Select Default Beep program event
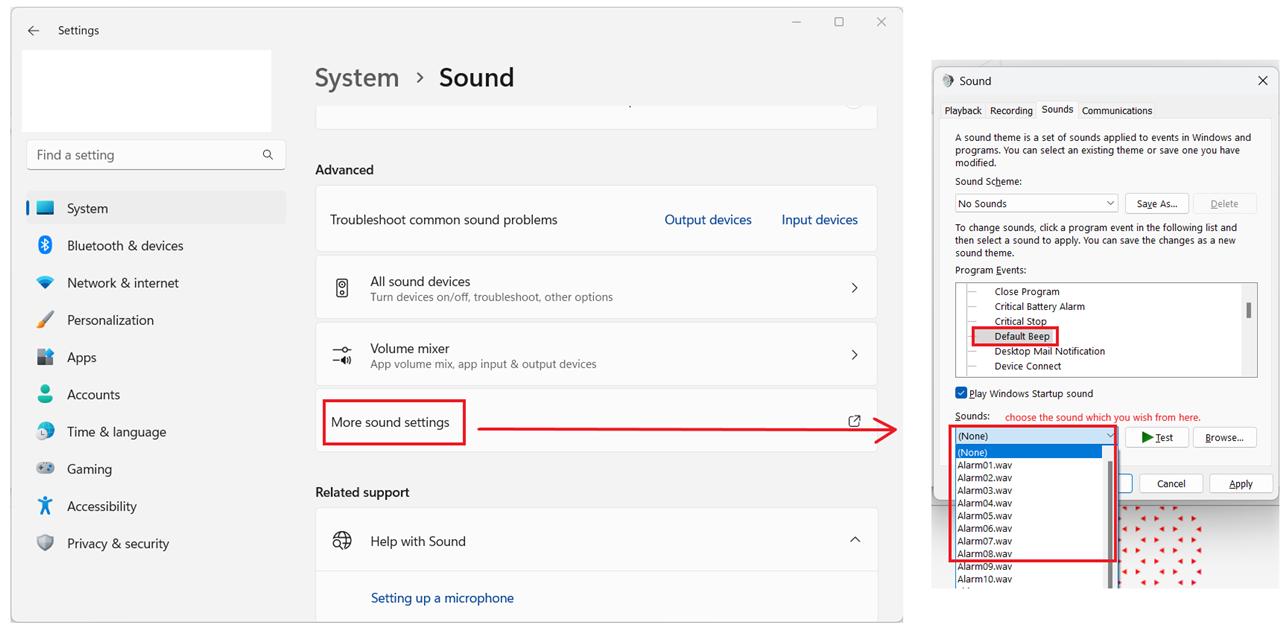1280x630 pixels. pos(1022,337)
